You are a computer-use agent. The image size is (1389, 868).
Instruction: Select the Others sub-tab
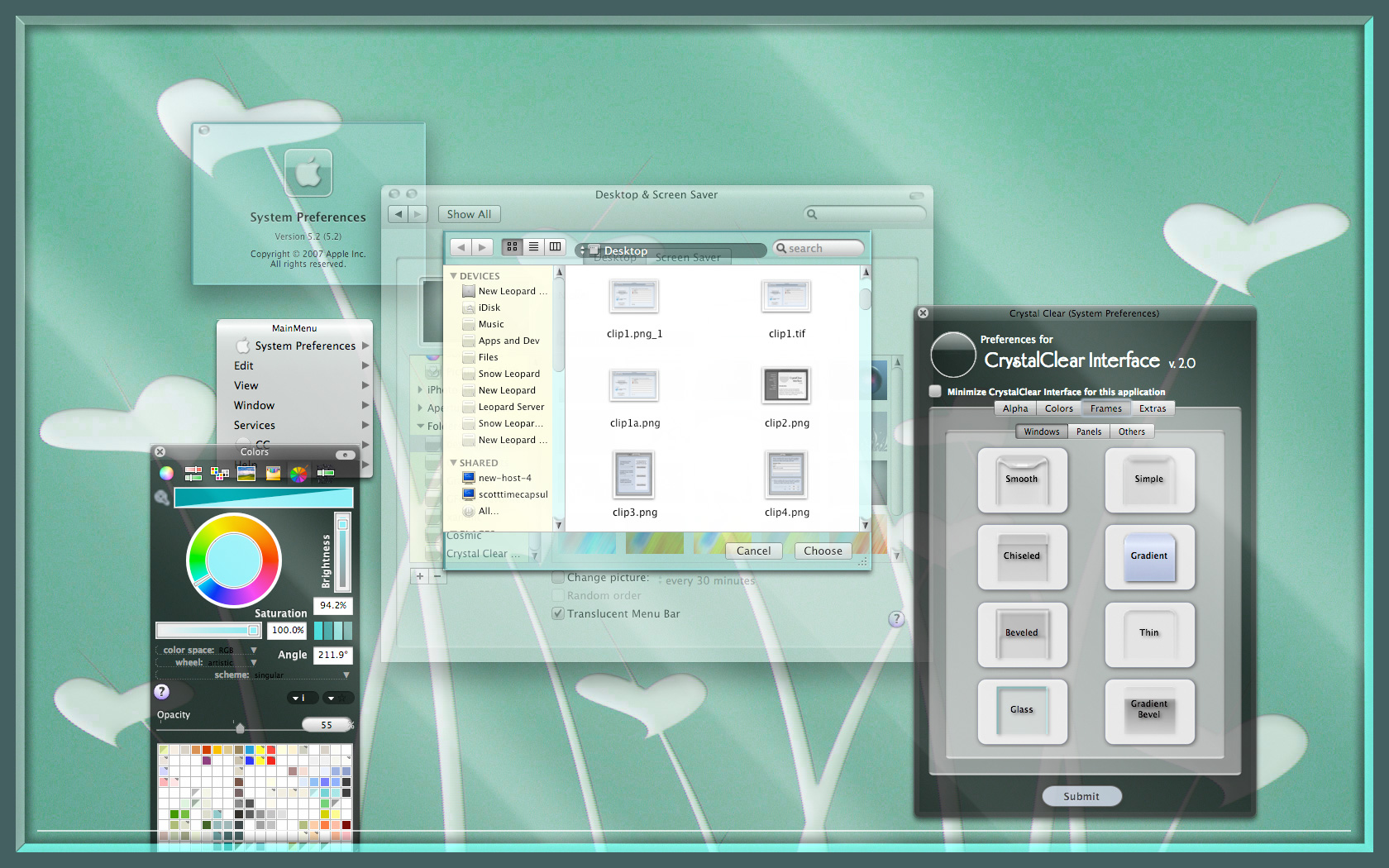[1132, 432]
